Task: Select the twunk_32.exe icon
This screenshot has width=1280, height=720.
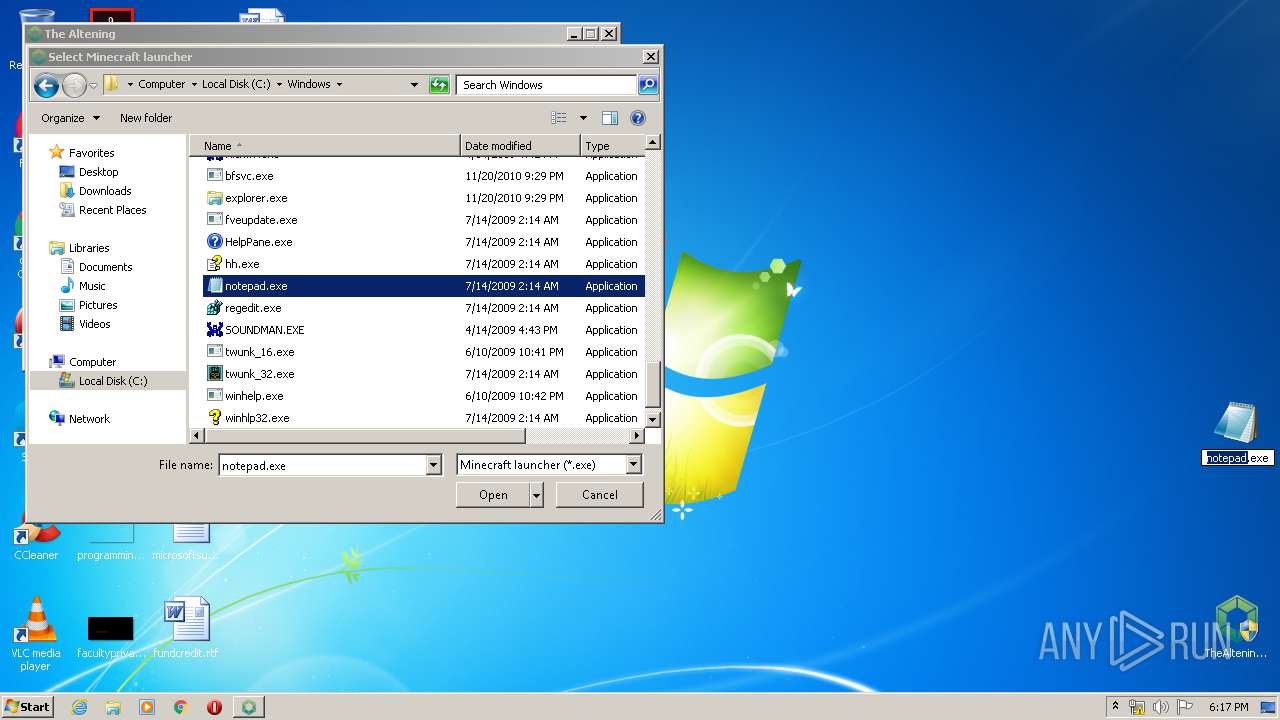Action: click(214, 373)
